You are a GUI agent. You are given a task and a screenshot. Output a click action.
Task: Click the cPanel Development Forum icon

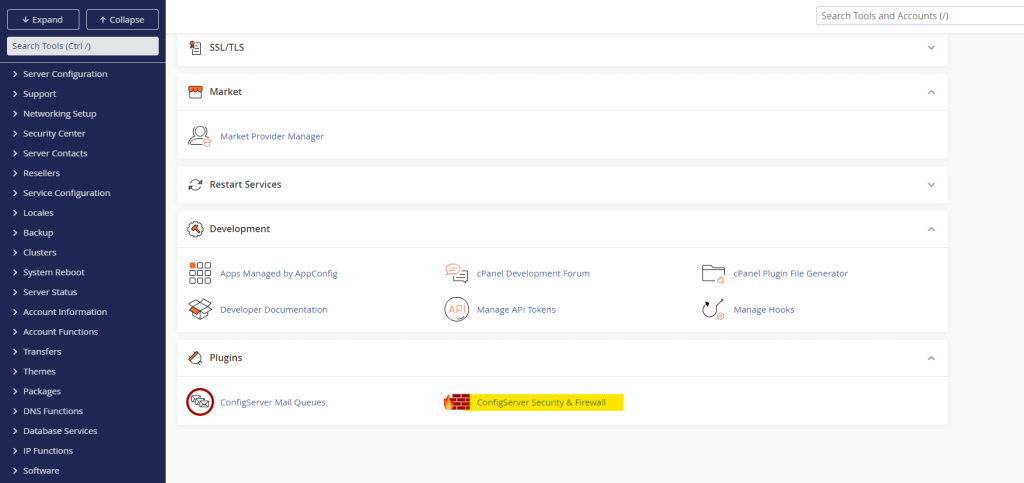(x=457, y=273)
